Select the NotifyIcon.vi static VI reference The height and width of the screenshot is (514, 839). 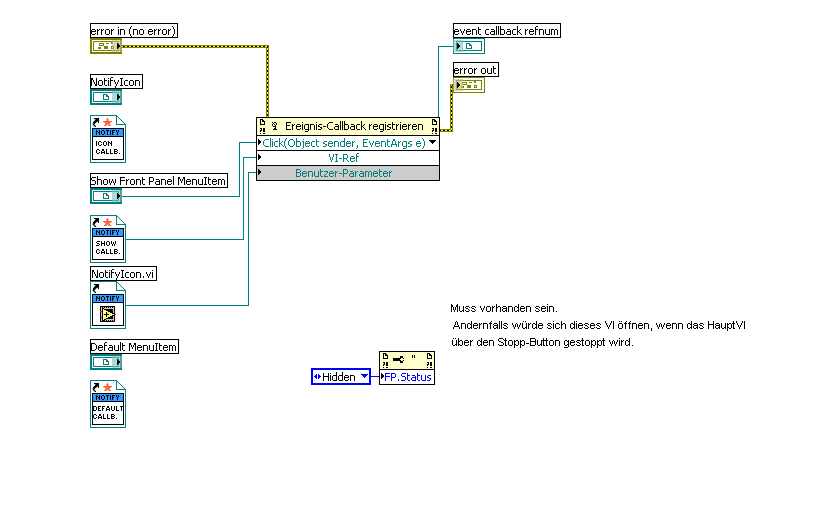[x=108, y=305]
